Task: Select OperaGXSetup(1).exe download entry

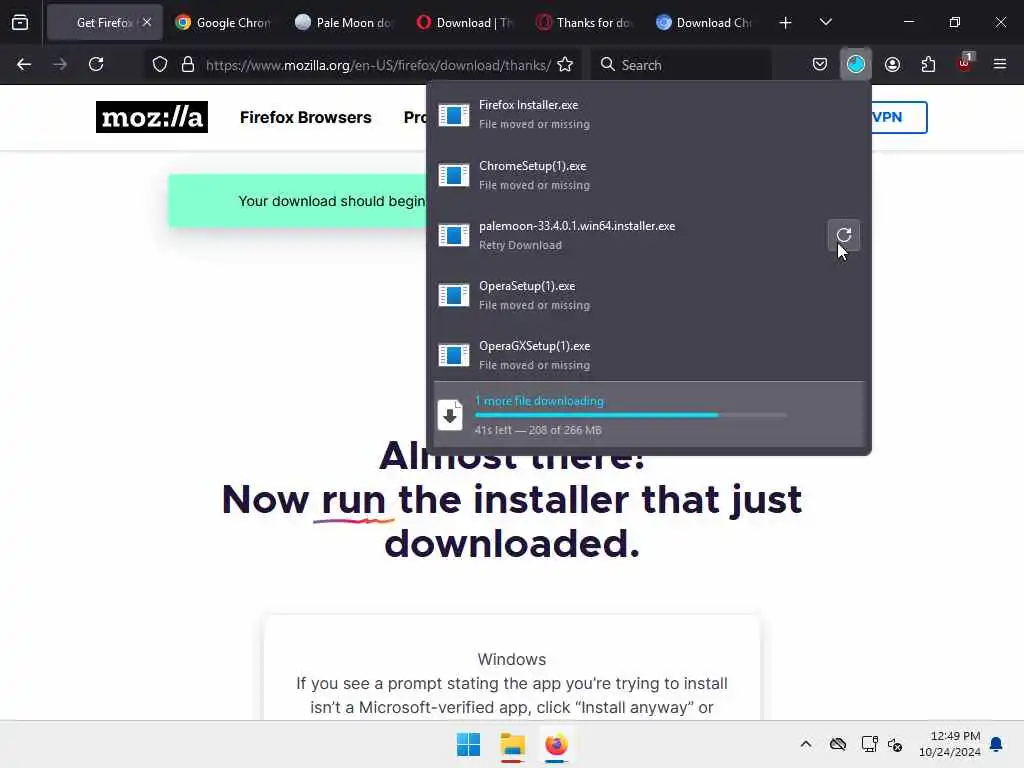Action: pyautogui.click(x=649, y=355)
